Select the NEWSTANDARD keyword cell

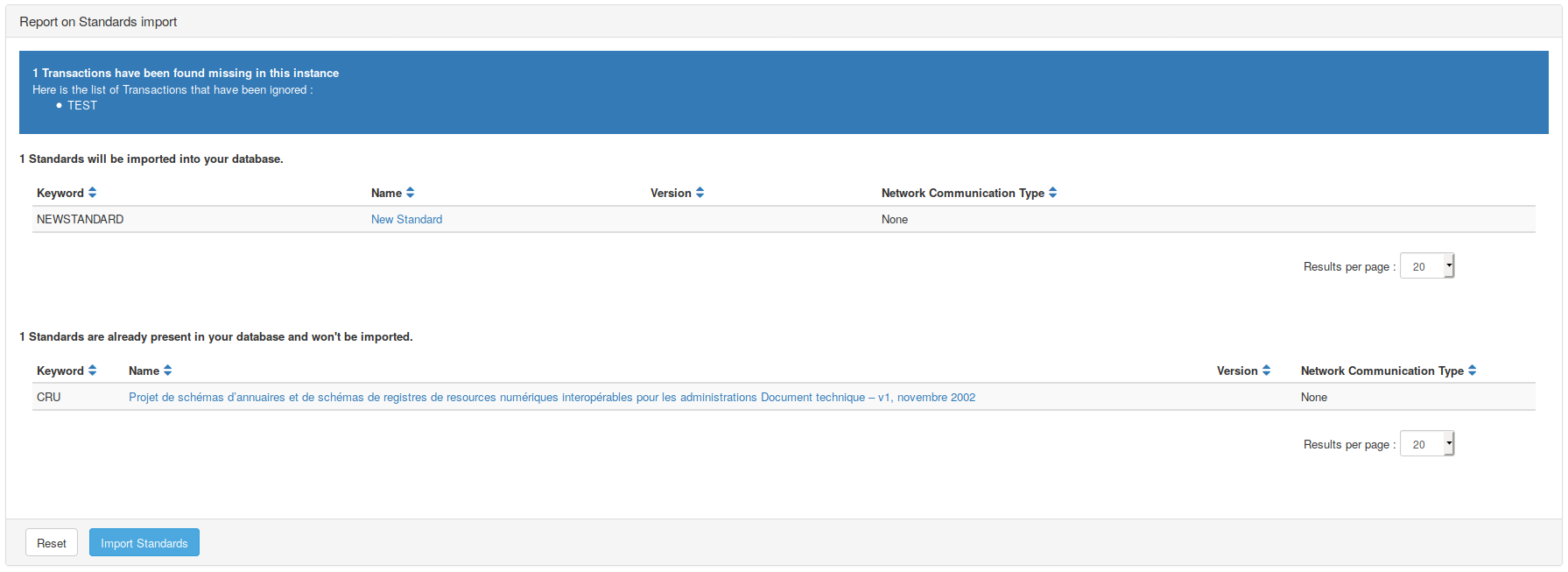(x=80, y=220)
